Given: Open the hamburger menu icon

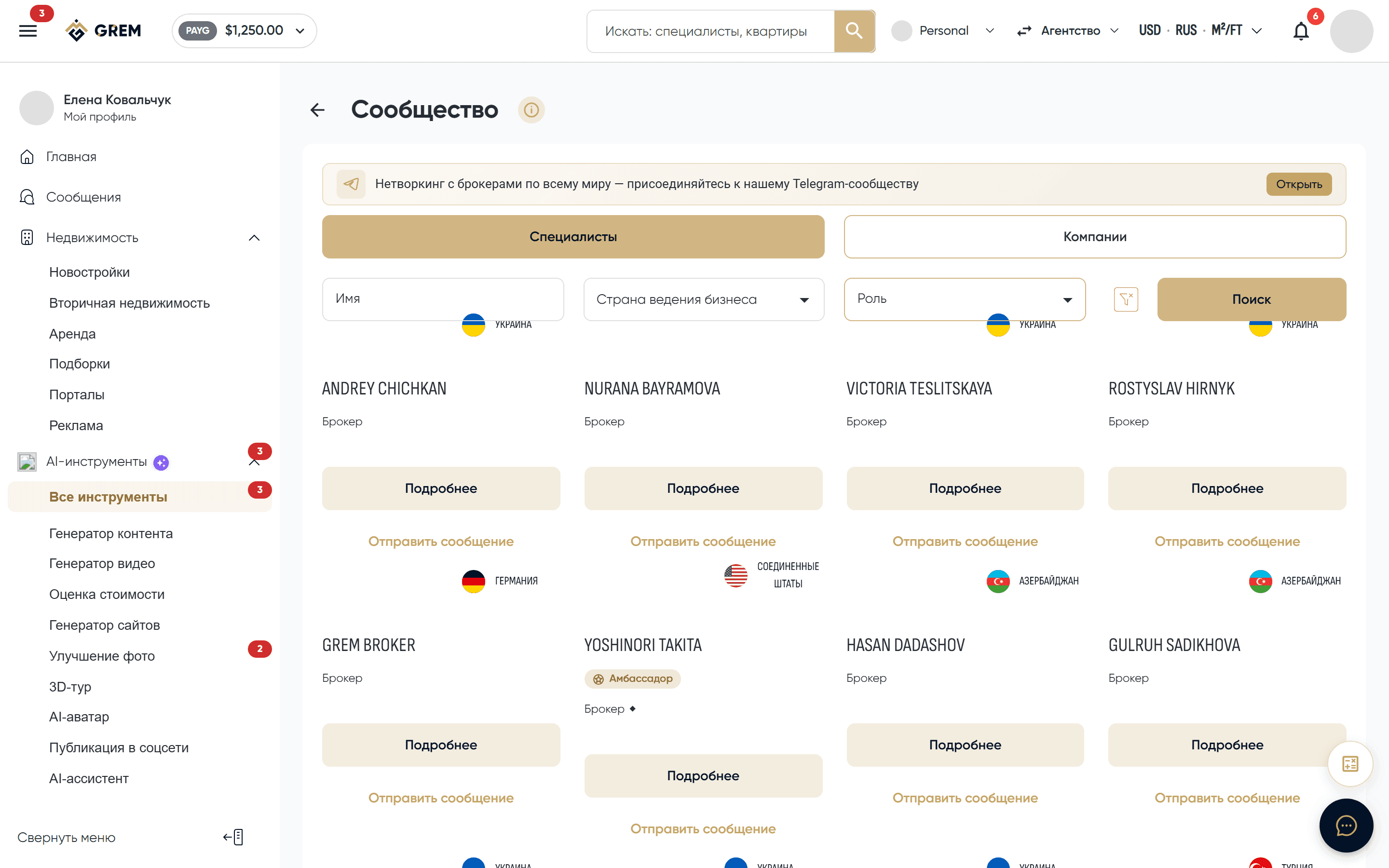Looking at the screenshot, I should tap(27, 31).
